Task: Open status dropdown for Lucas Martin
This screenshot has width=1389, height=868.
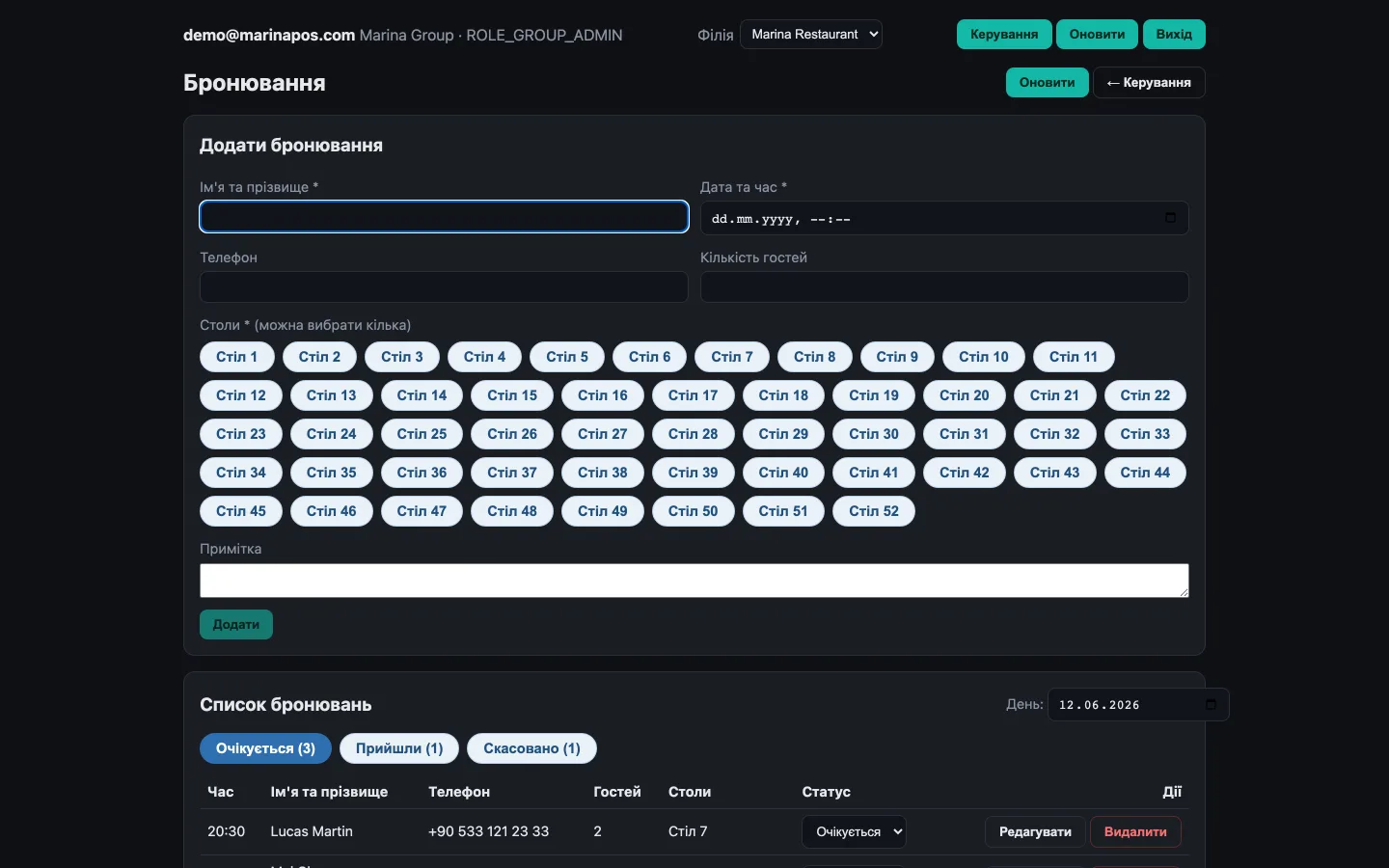Action: [854, 831]
